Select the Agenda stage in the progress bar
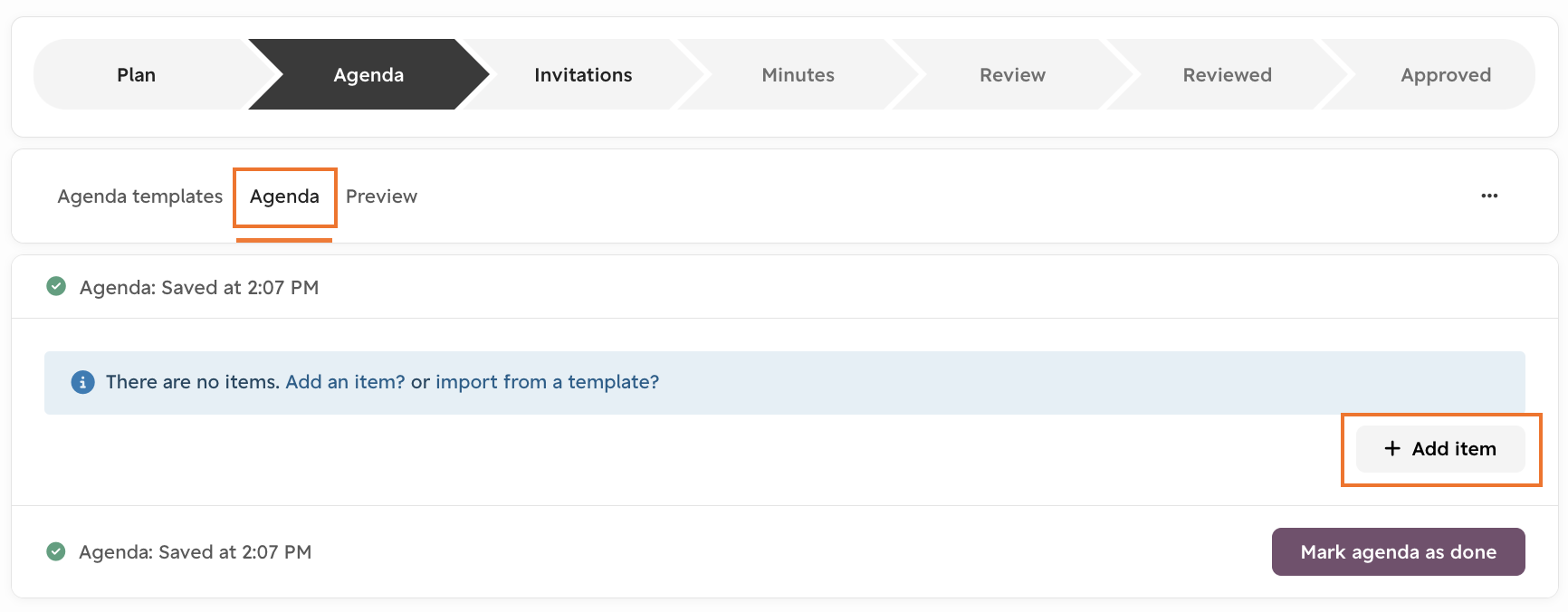The width and height of the screenshot is (1568, 612). (x=368, y=74)
